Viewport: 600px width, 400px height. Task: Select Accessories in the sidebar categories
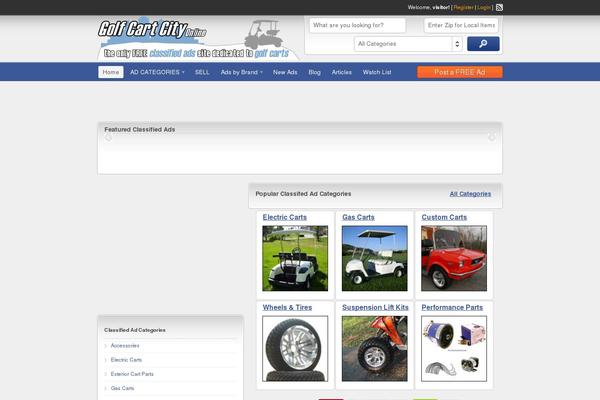(x=125, y=346)
